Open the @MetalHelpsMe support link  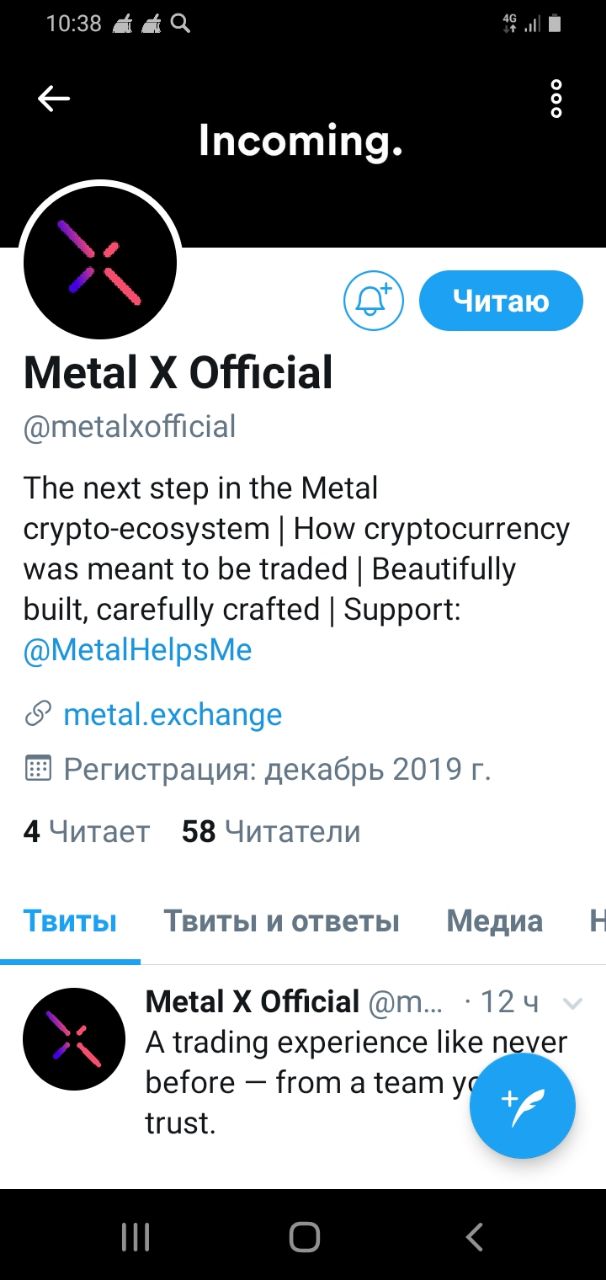click(x=138, y=651)
